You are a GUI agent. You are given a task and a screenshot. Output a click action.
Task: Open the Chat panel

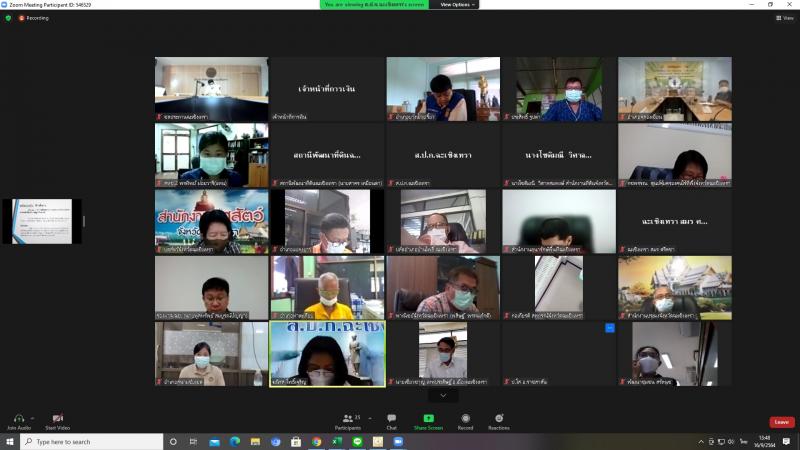point(391,421)
